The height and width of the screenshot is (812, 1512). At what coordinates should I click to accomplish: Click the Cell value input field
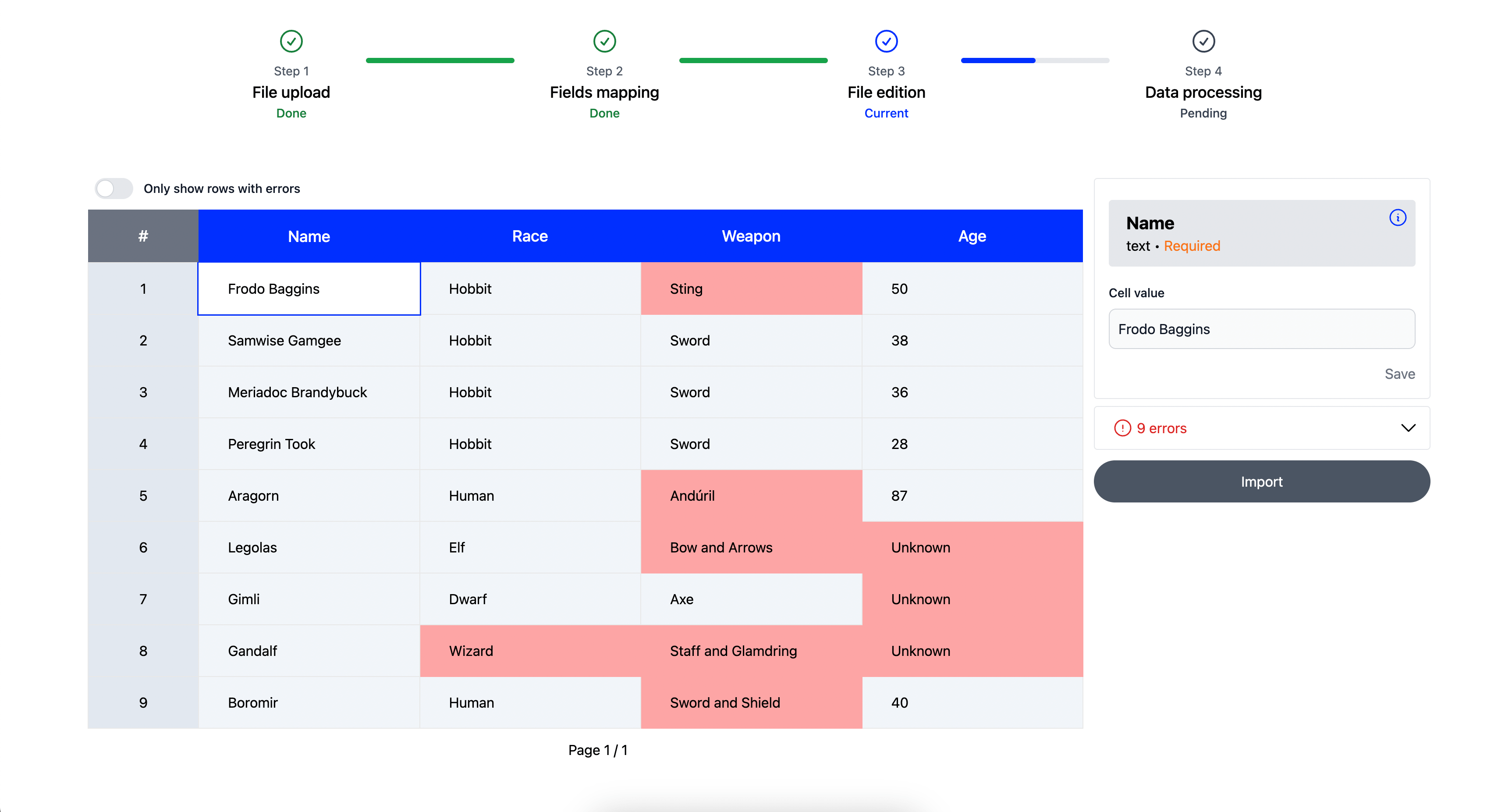point(1261,329)
